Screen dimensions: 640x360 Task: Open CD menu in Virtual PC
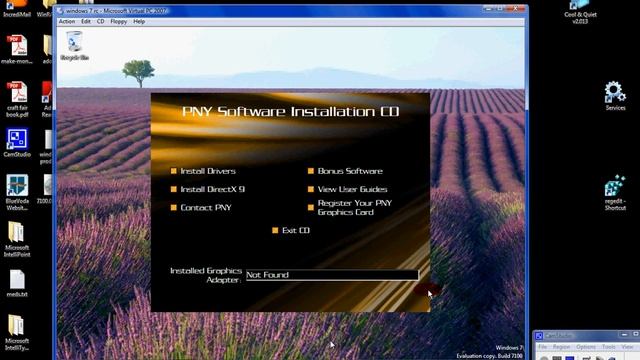[x=100, y=22]
